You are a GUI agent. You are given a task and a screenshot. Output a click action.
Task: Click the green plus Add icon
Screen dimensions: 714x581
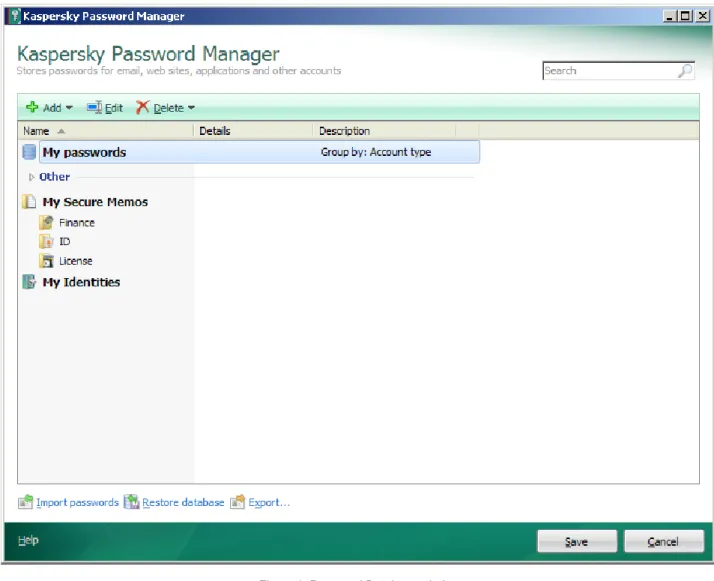pos(32,107)
